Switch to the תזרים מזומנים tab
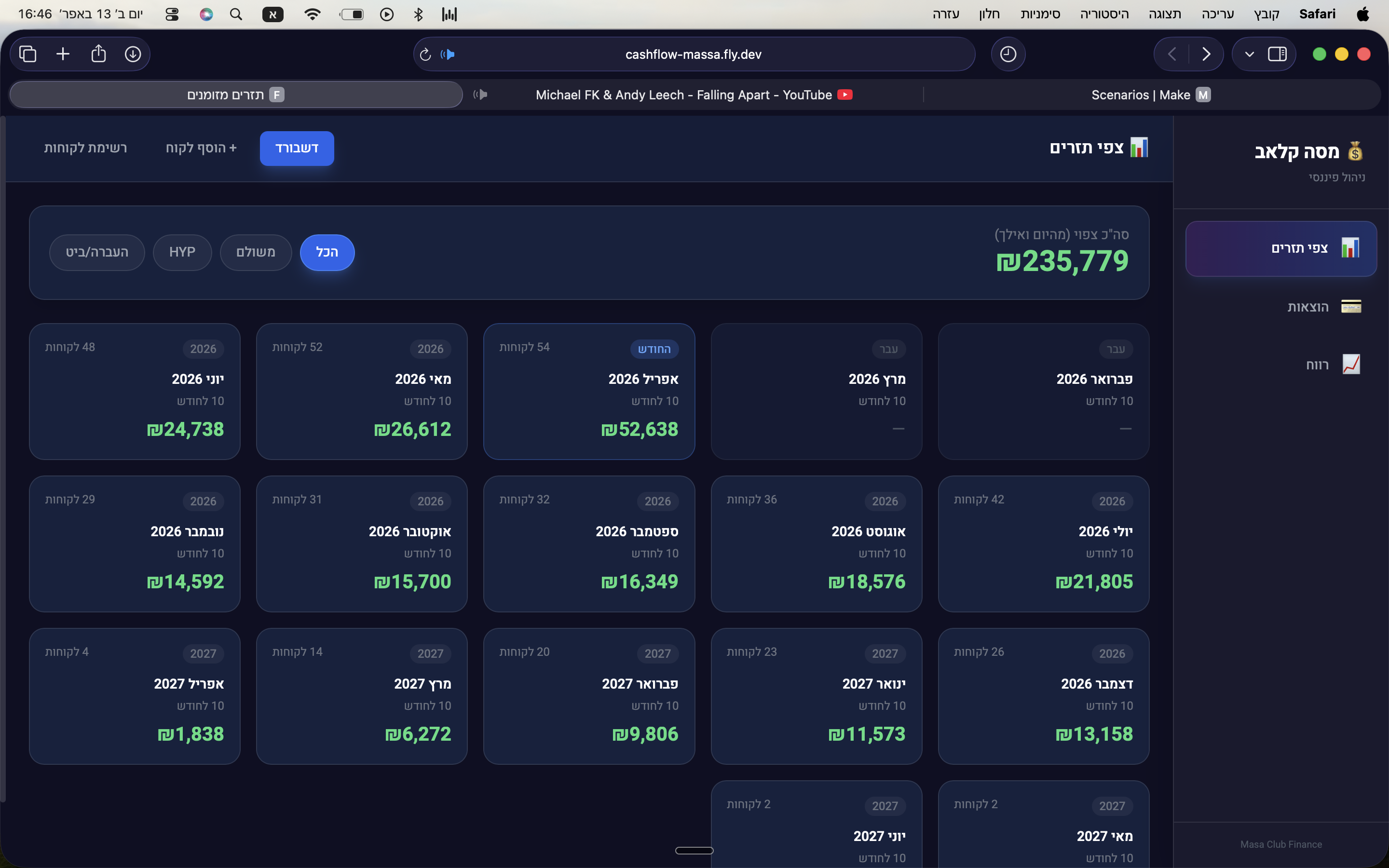This screenshot has height=868, width=1389. (x=236, y=95)
